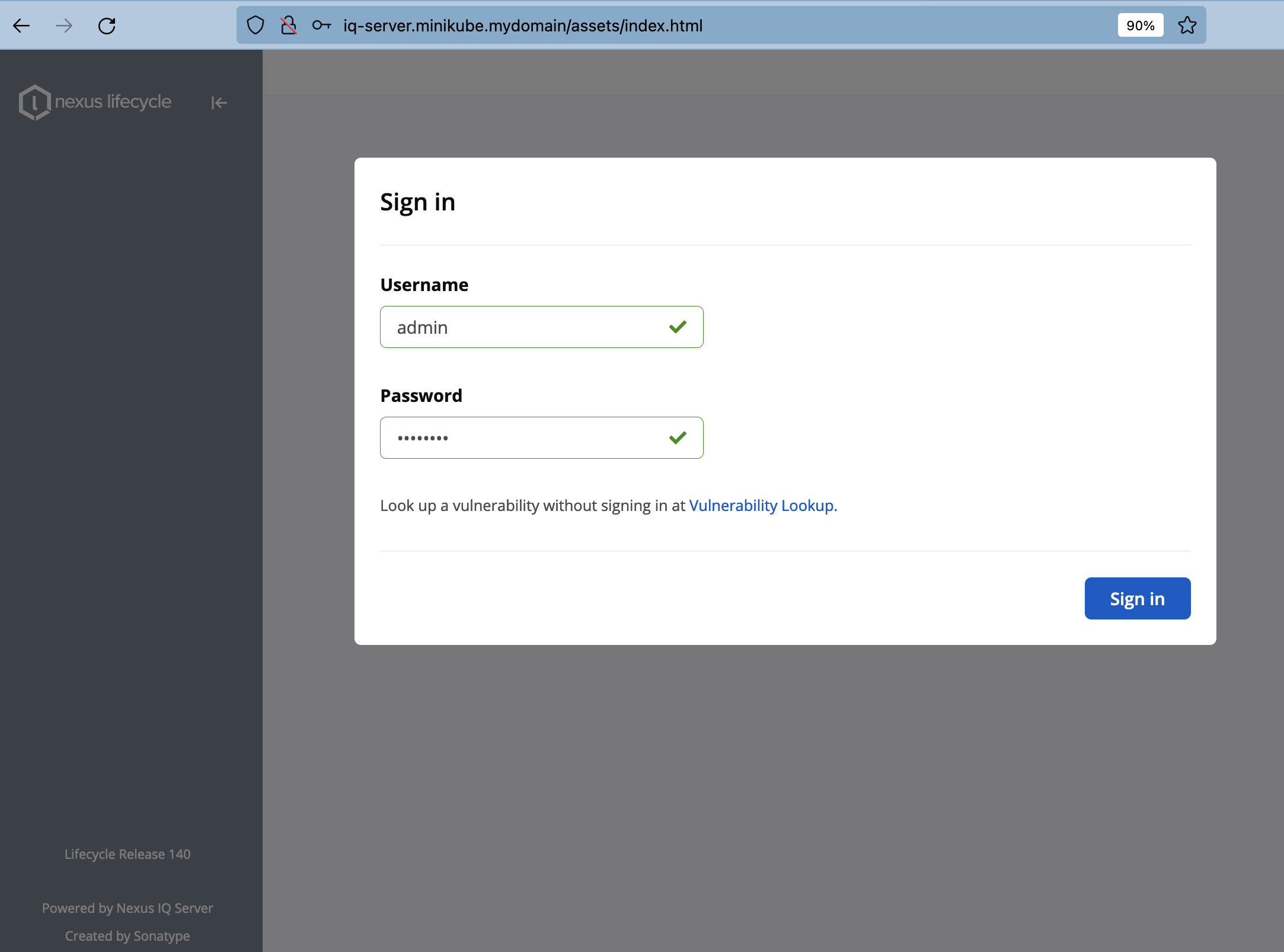Reset the 90% zoom level badge

click(1140, 25)
